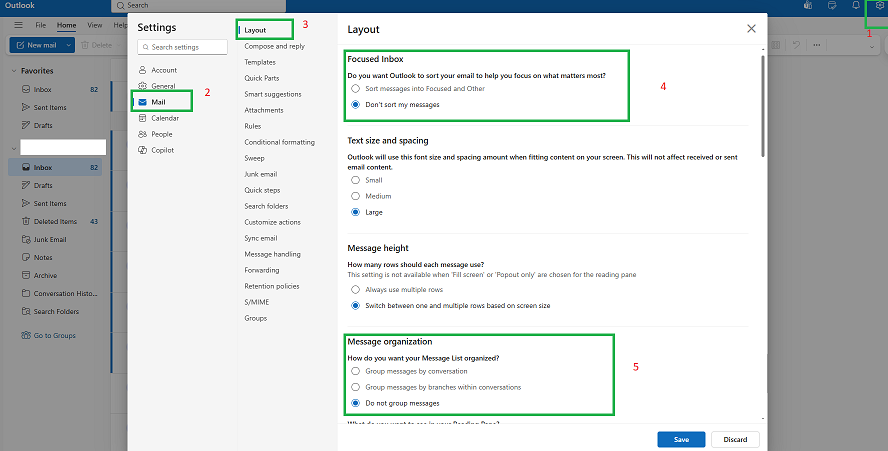This screenshot has width=888, height=451.
Task: Collapse the Favorites folder group
Action: (x=14, y=71)
